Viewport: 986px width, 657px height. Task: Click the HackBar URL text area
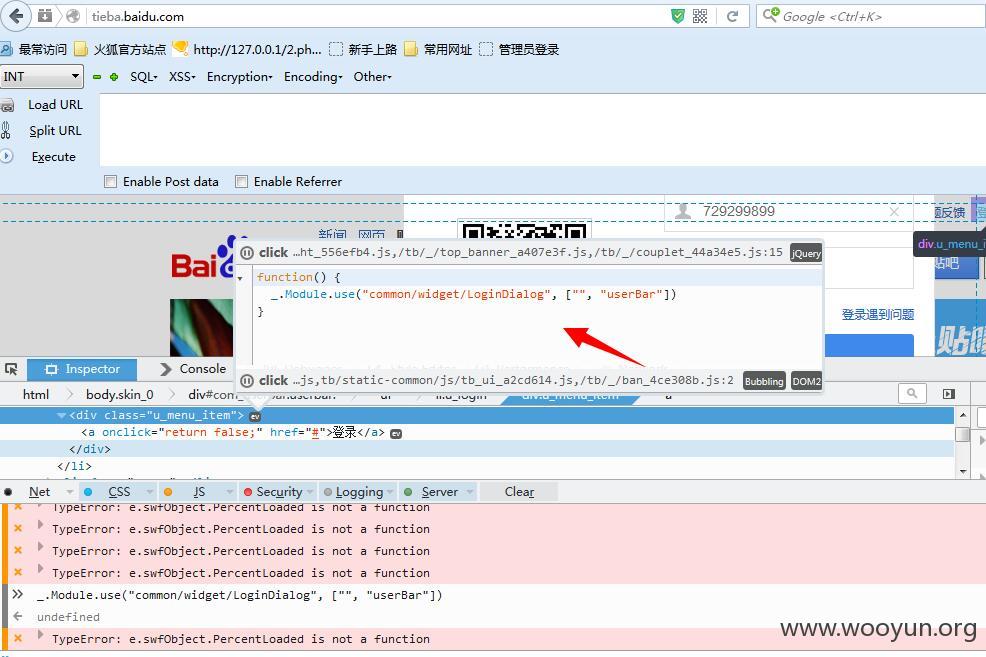(543, 130)
